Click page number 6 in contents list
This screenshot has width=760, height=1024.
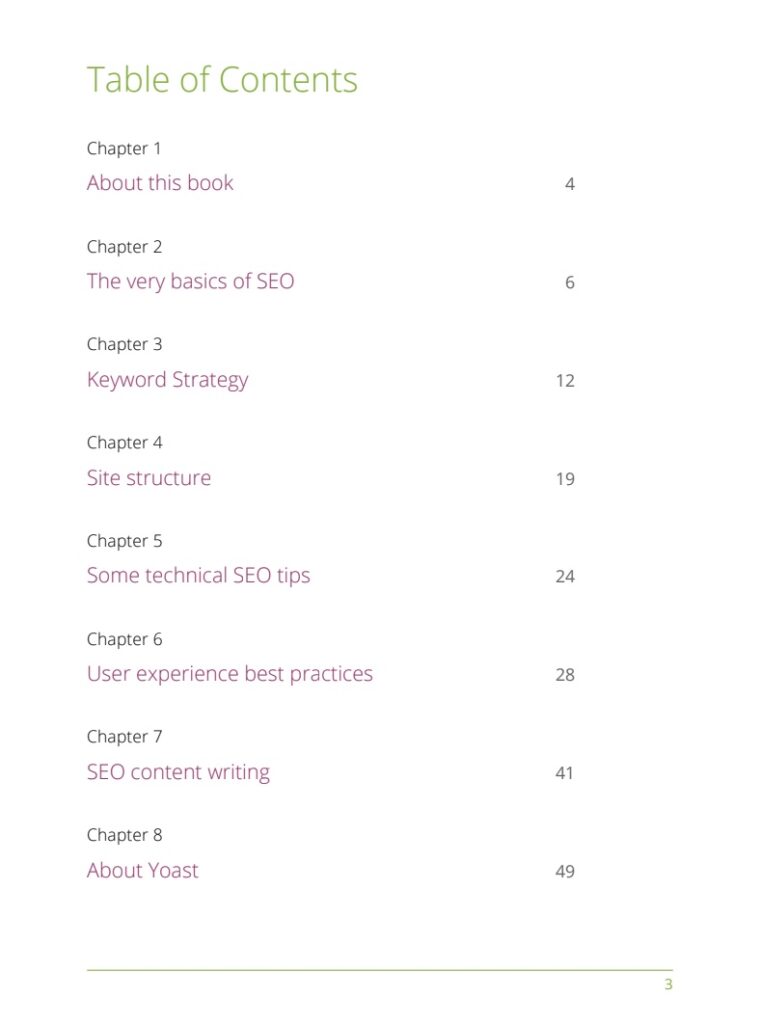click(x=570, y=282)
